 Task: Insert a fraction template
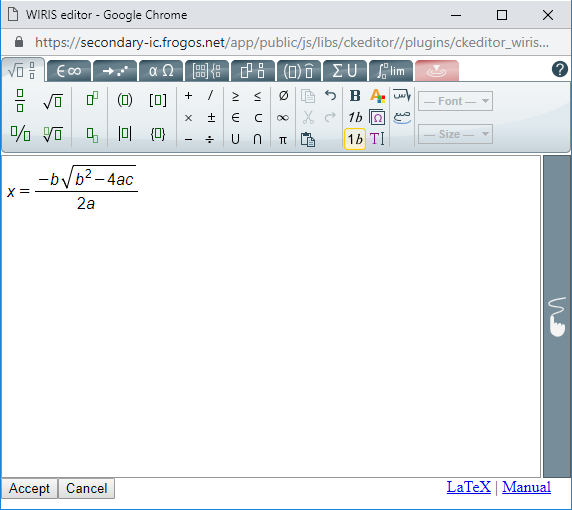pos(20,100)
